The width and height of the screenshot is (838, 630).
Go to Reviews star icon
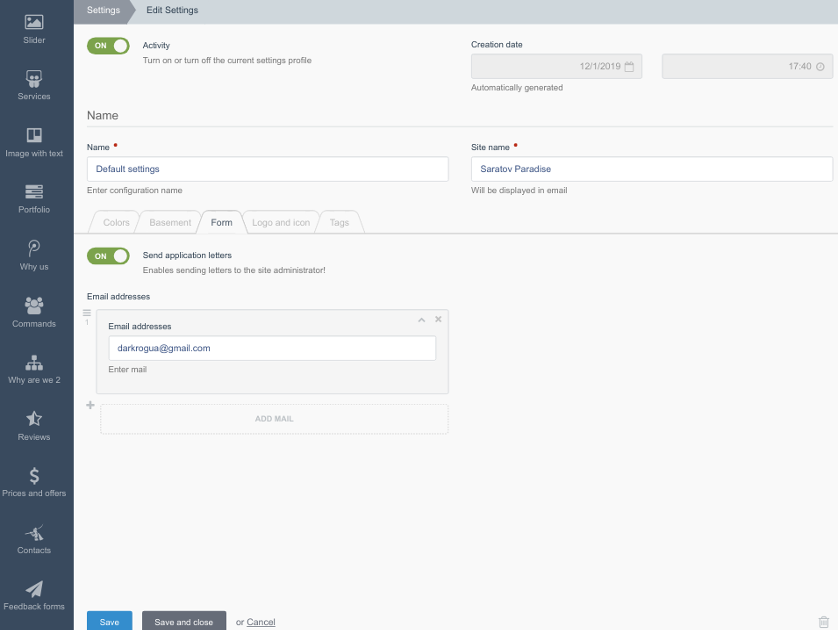pos(34,418)
